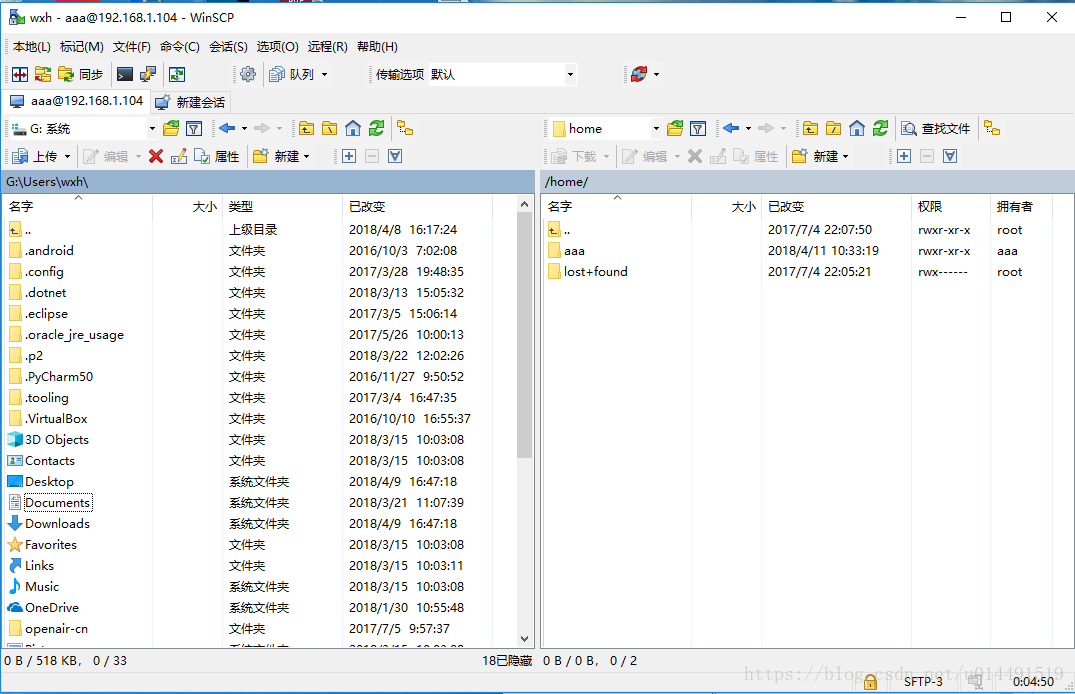This screenshot has width=1075, height=694.
Task: Expand the 上传 upload dropdown arrow
Action: click(67, 156)
